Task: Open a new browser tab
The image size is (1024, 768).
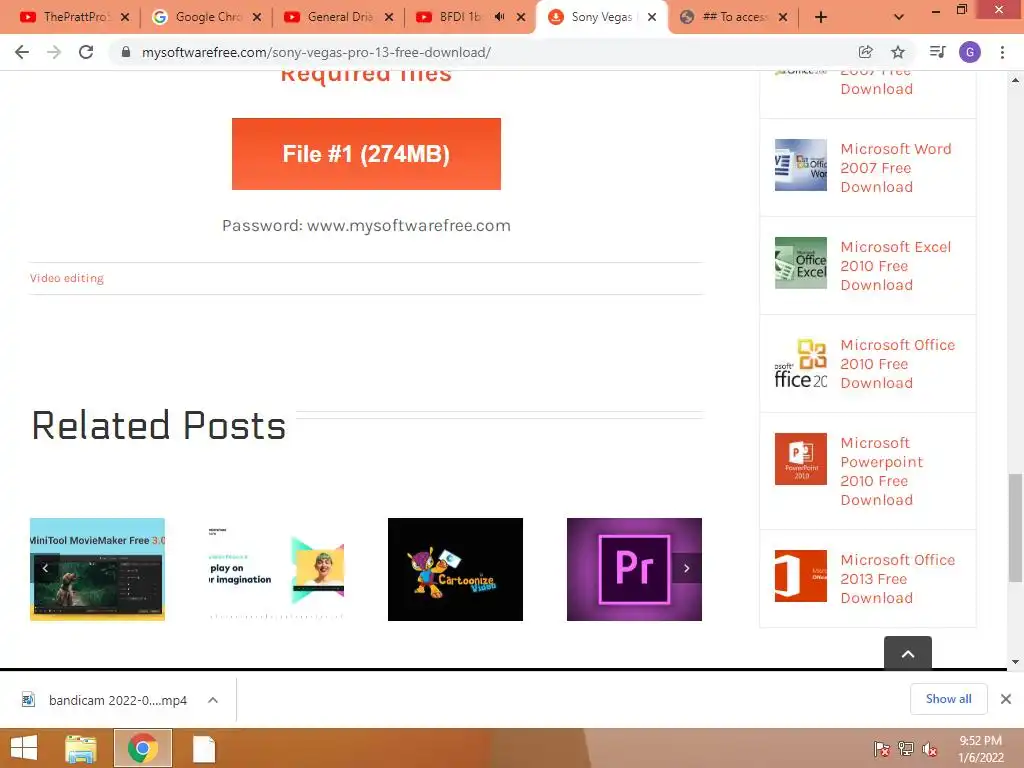Action: [821, 18]
